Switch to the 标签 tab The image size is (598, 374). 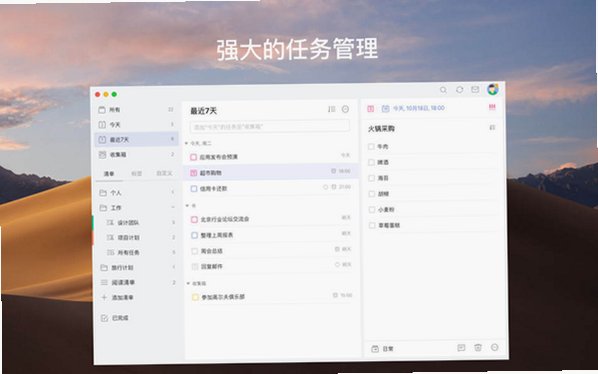[137, 173]
